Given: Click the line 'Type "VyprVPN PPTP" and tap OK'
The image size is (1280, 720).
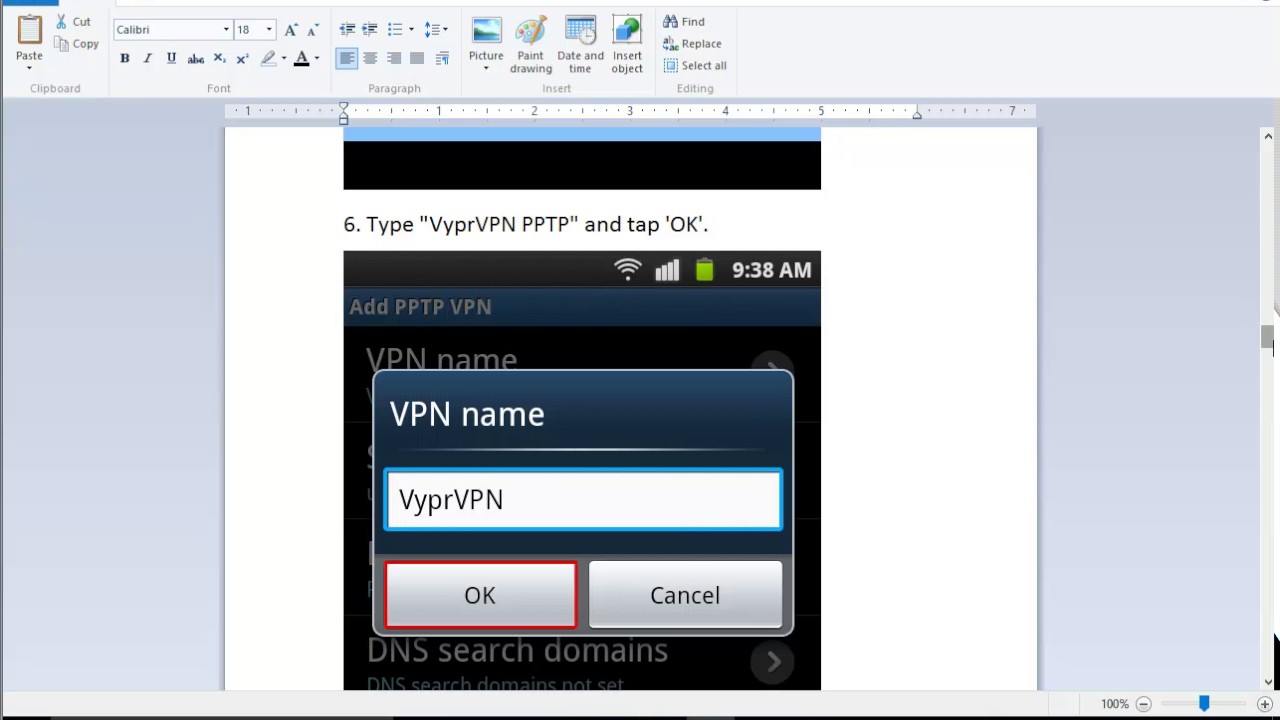Looking at the screenshot, I should point(526,224).
